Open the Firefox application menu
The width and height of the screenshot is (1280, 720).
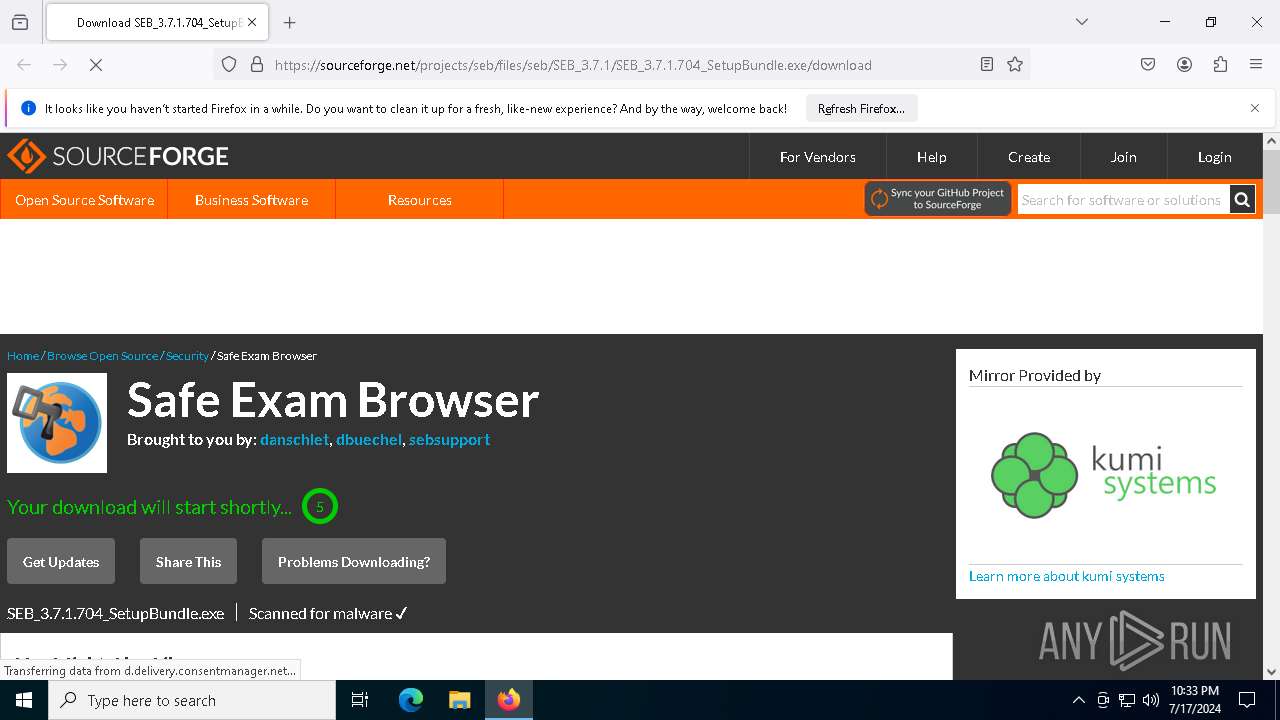(1256, 65)
